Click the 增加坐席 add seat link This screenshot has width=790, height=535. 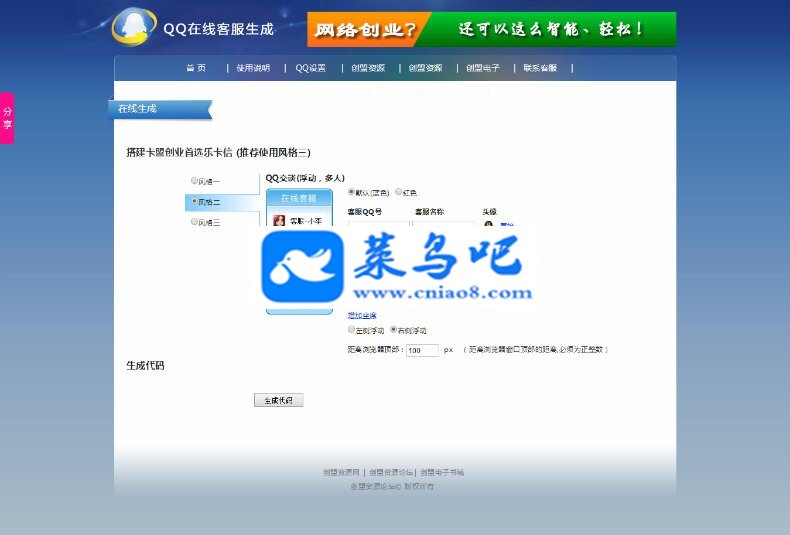[362, 315]
